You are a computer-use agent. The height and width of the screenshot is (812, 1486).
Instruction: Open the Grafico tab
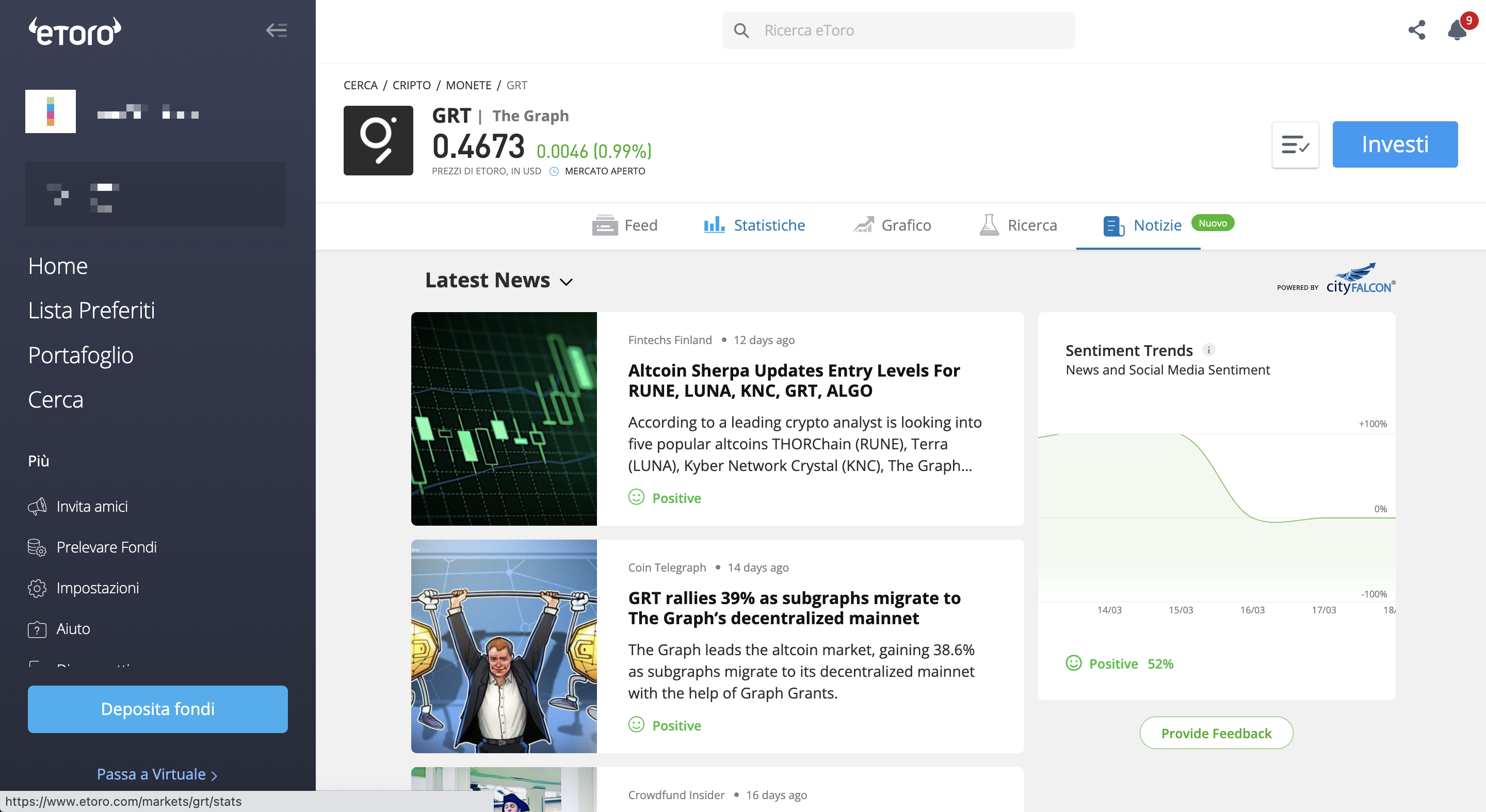coord(892,225)
